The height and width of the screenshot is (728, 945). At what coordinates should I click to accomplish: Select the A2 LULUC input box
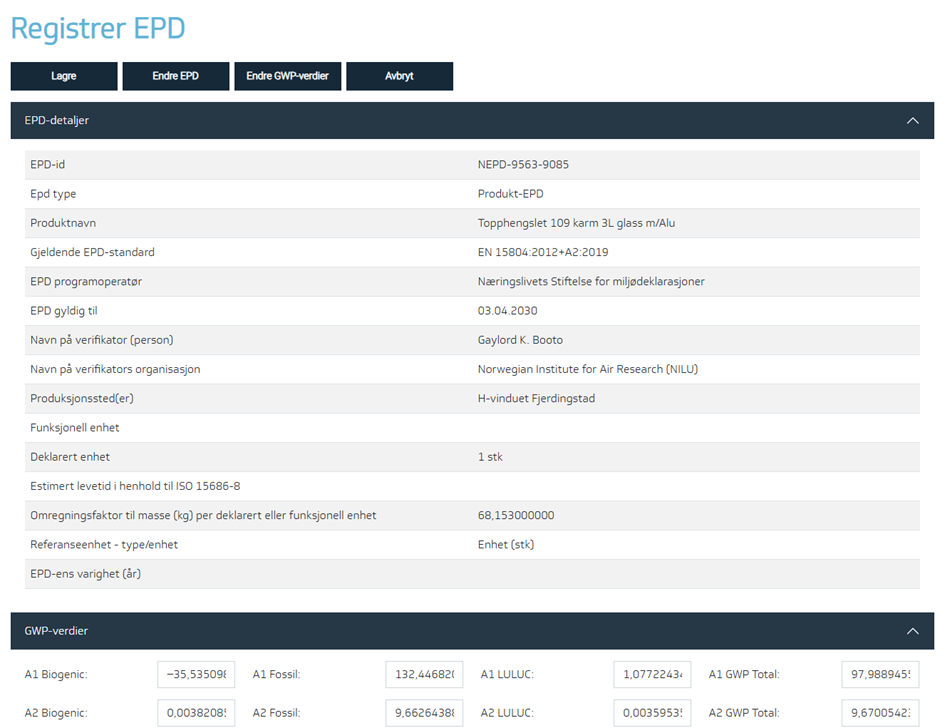point(652,713)
